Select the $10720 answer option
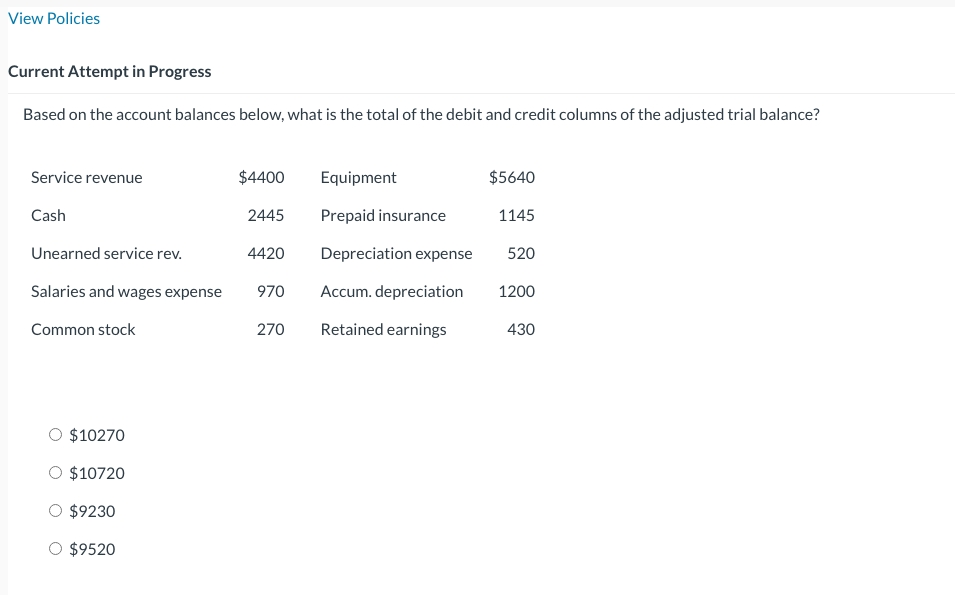Viewport: 955px width, 595px height. point(56,472)
